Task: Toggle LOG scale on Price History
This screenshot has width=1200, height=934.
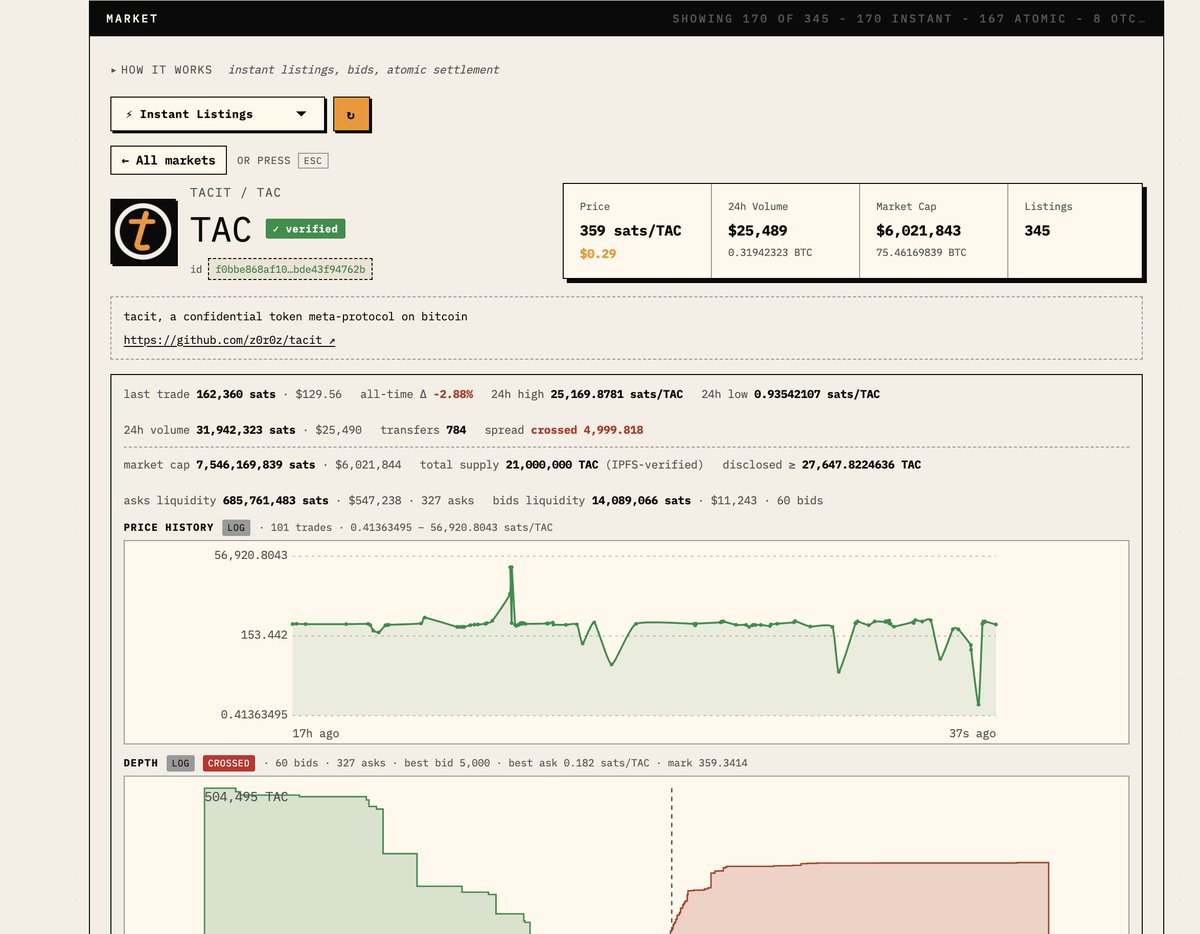Action: tap(236, 527)
